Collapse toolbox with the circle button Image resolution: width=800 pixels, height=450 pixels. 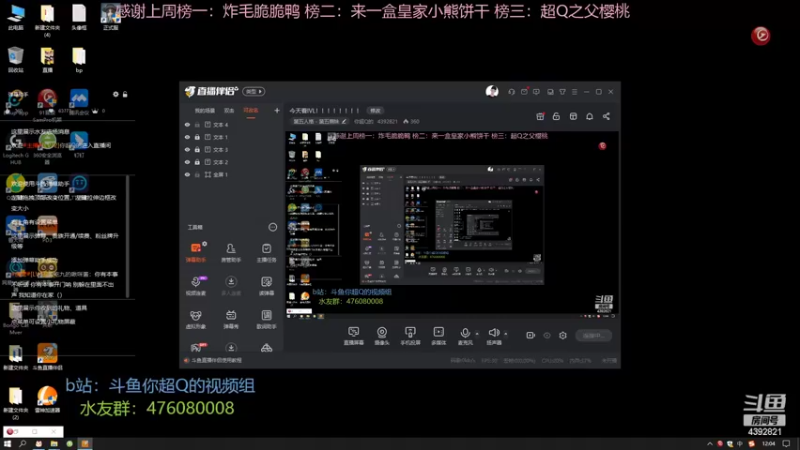tap(273, 227)
